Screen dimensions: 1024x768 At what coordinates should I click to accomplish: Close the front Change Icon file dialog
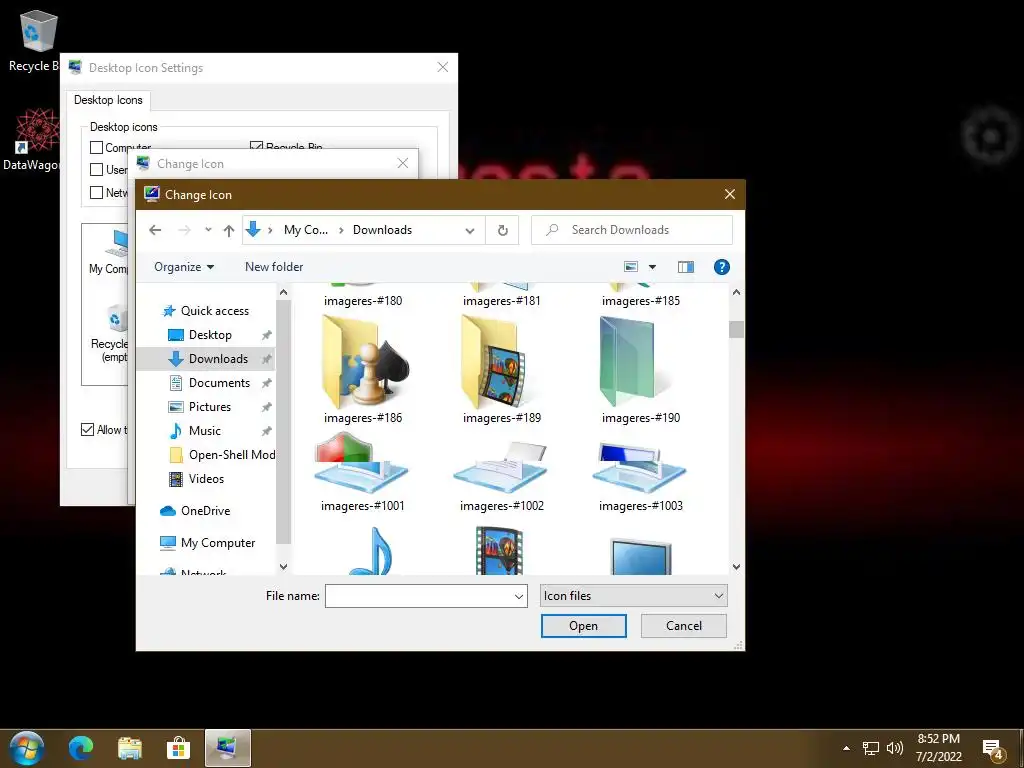(x=729, y=195)
